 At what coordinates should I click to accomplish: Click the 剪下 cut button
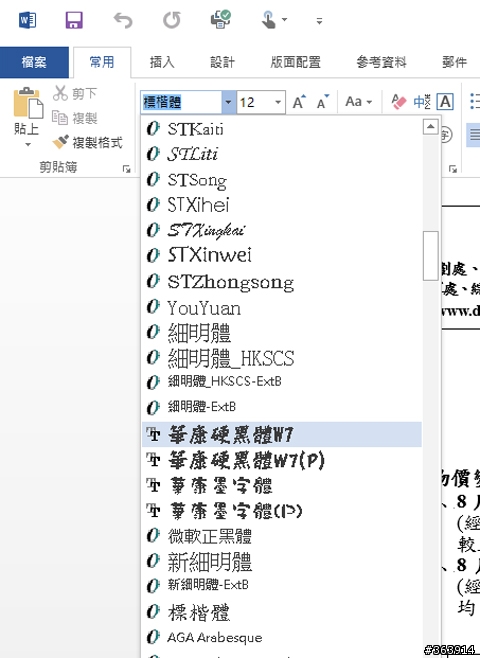[x=75, y=93]
